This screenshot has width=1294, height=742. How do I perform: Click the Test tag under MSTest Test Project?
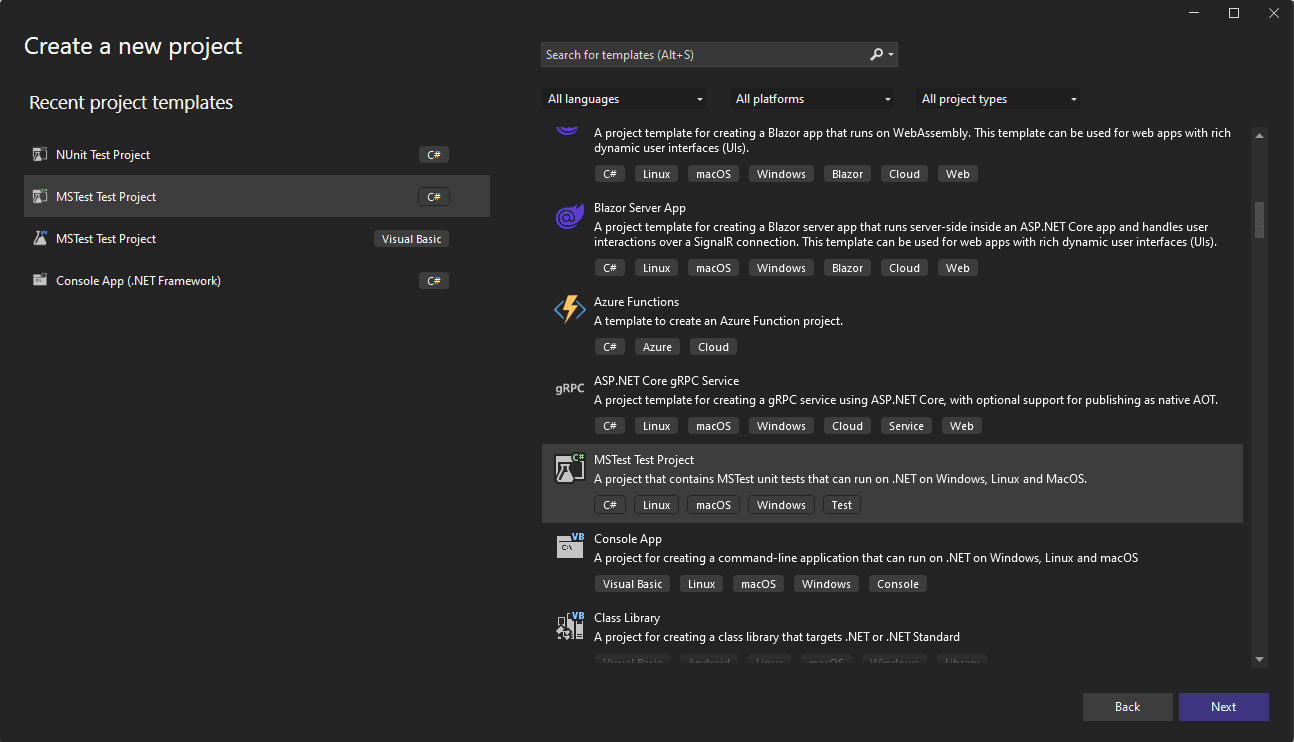point(842,505)
